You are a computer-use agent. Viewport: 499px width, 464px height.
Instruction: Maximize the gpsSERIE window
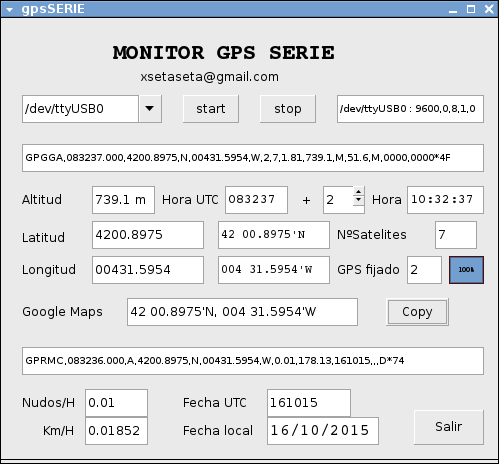click(x=471, y=9)
